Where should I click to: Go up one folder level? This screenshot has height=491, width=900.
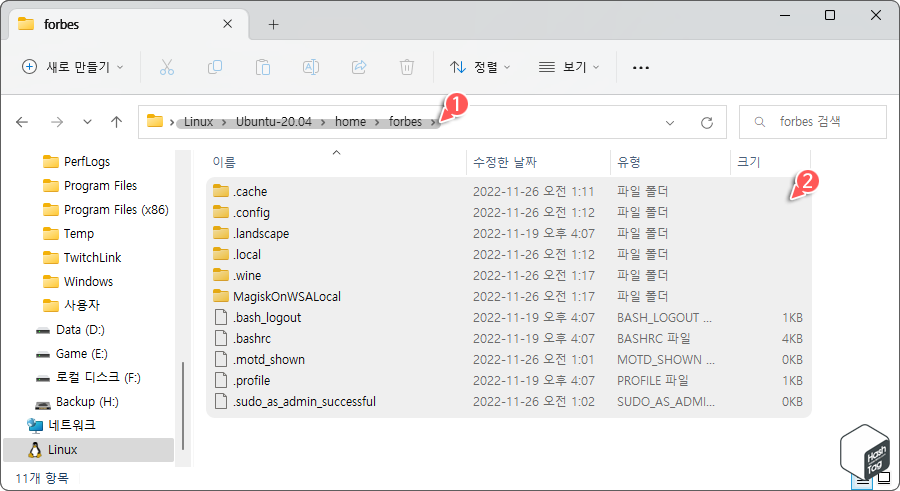(x=117, y=122)
